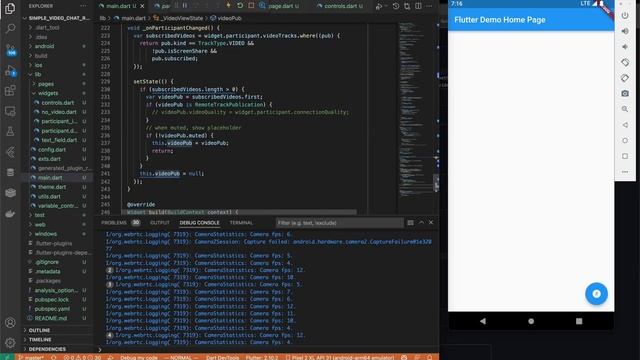Open the TERMINAL panel tab

(x=241, y=223)
